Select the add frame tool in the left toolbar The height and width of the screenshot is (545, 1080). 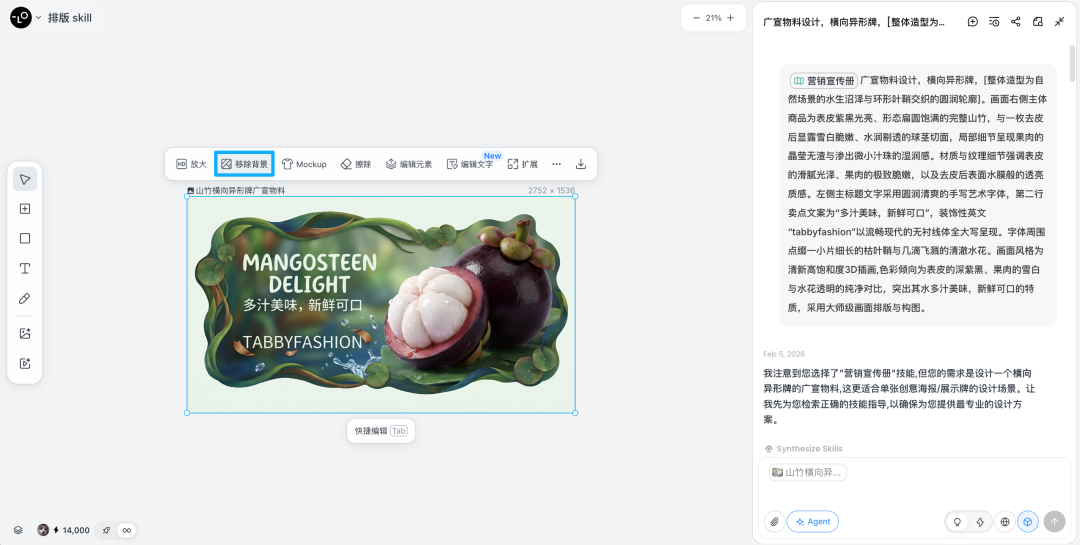tap(25, 209)
